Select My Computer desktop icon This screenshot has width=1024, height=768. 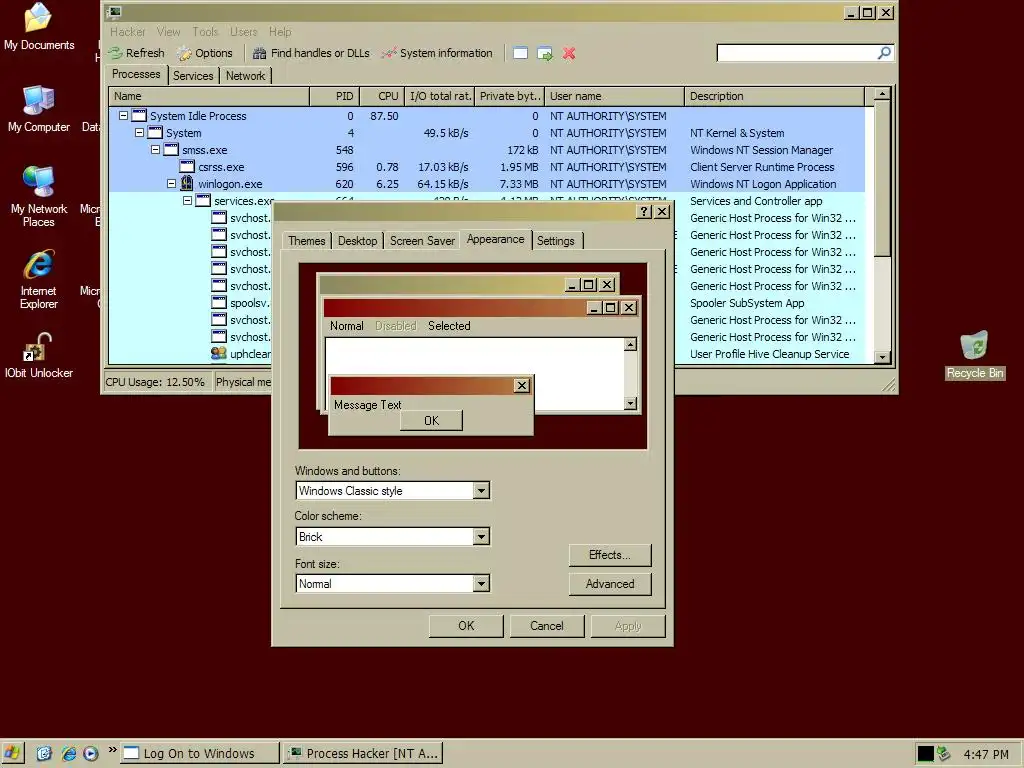click(39, 108)
